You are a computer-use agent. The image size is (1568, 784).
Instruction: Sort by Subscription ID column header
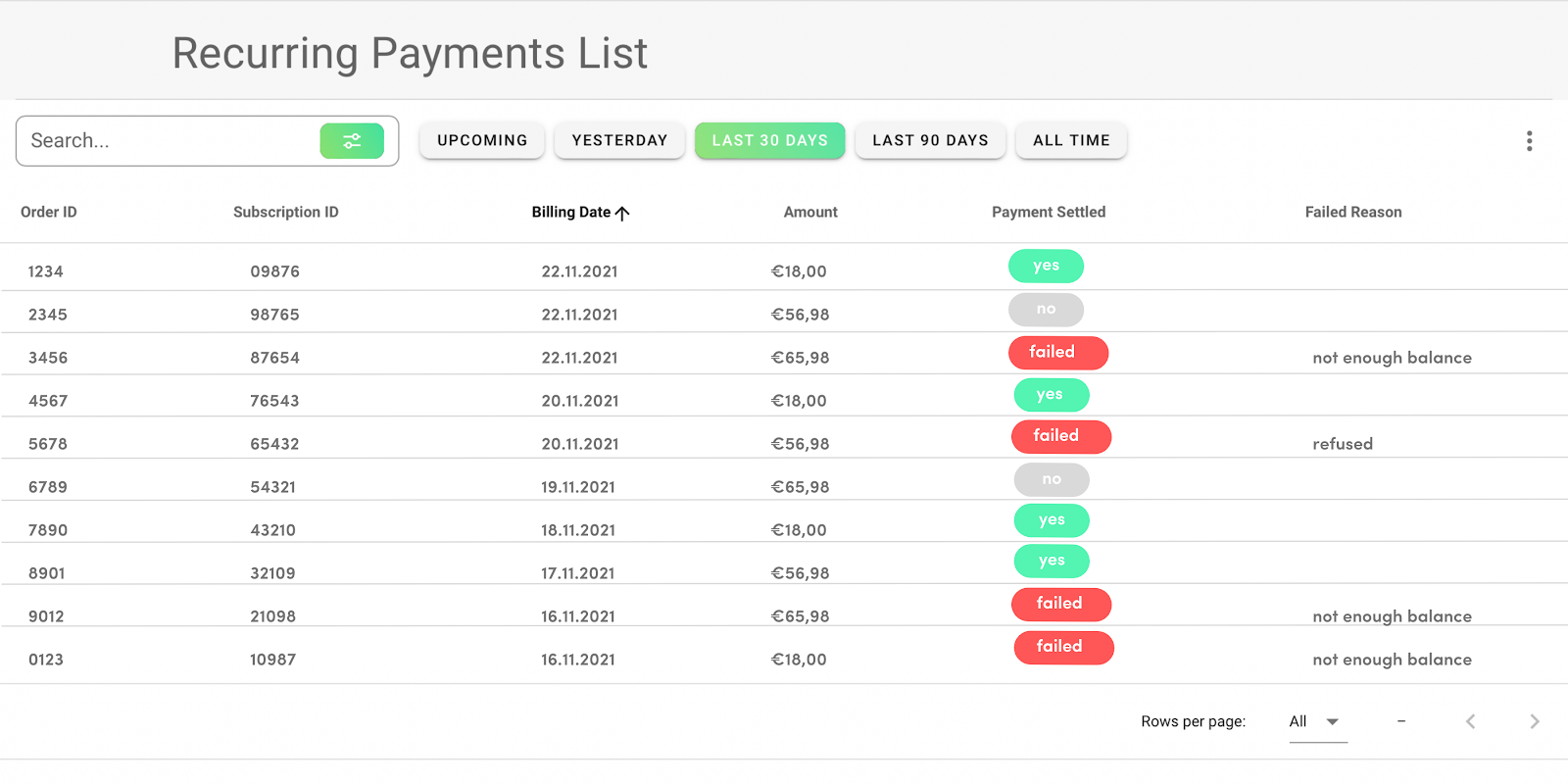pyautogui.click(x=286, y=212)
